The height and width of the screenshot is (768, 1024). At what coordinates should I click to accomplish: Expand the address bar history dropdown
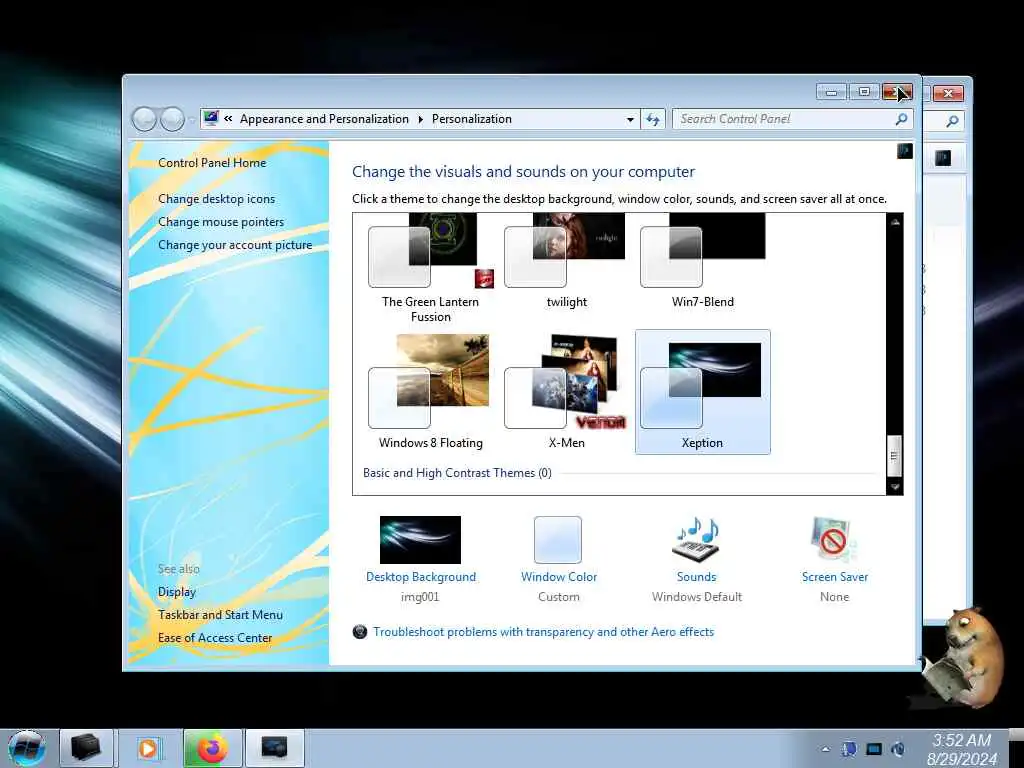pyautogui.click(x=630, y=120)
